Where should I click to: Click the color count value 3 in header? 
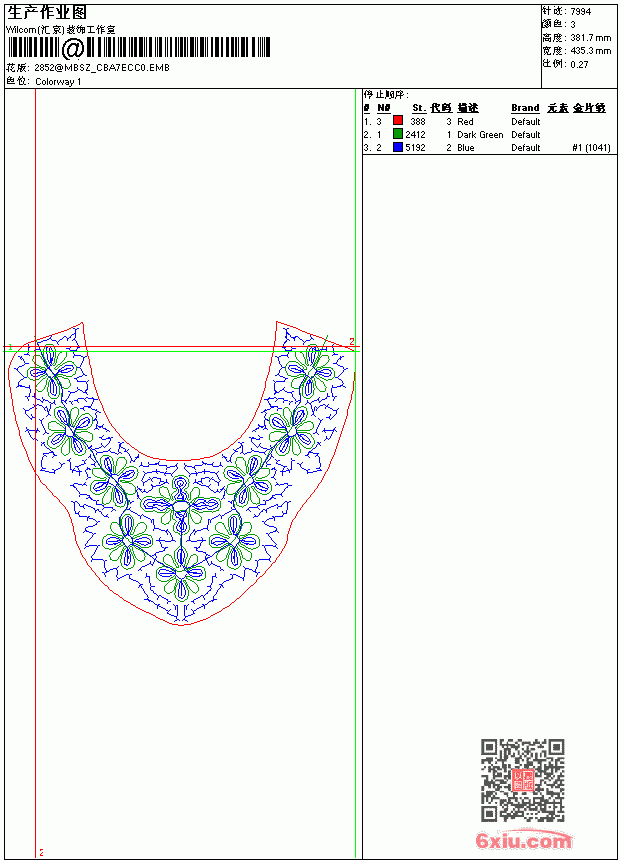[573, 25]
